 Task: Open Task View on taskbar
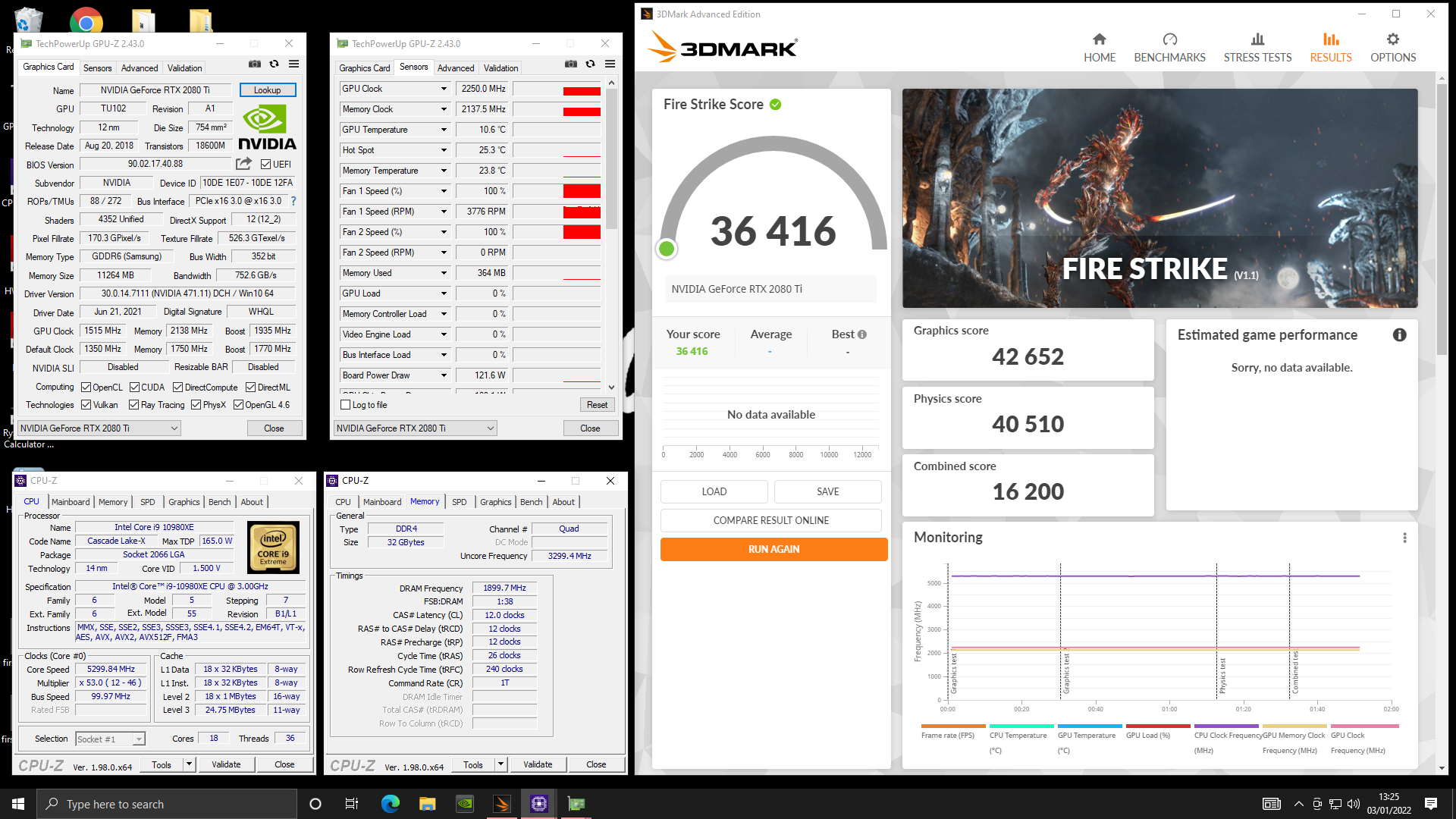pos(352,804)
